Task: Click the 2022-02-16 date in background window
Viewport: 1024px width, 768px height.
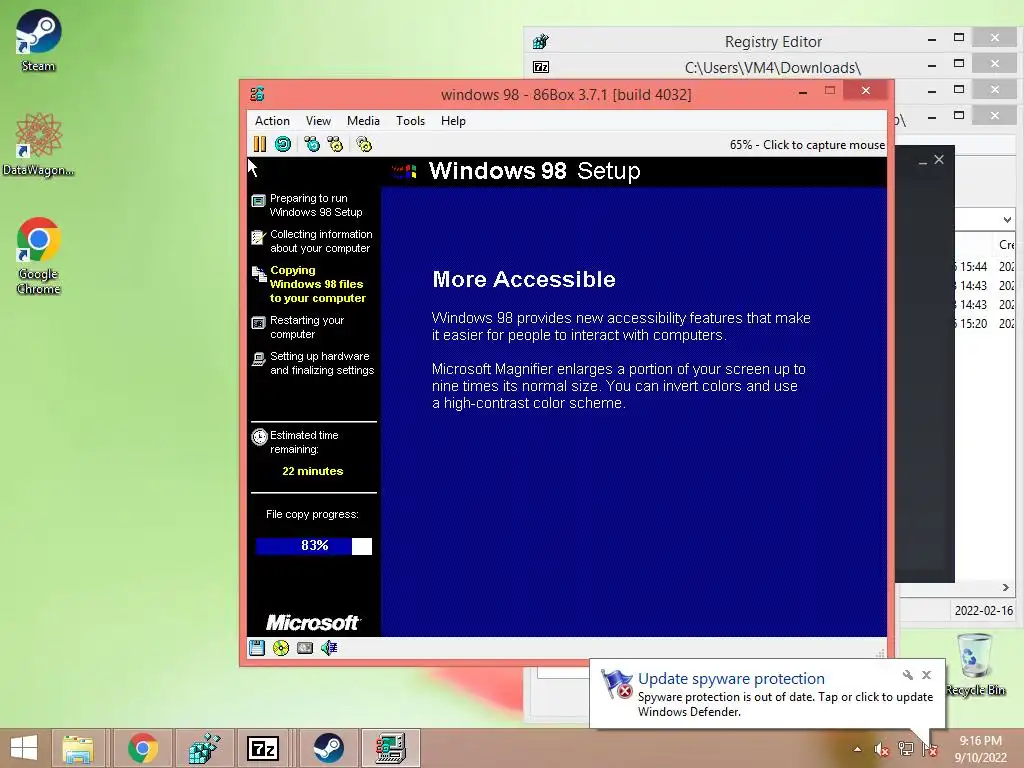Action: (984, 611)
